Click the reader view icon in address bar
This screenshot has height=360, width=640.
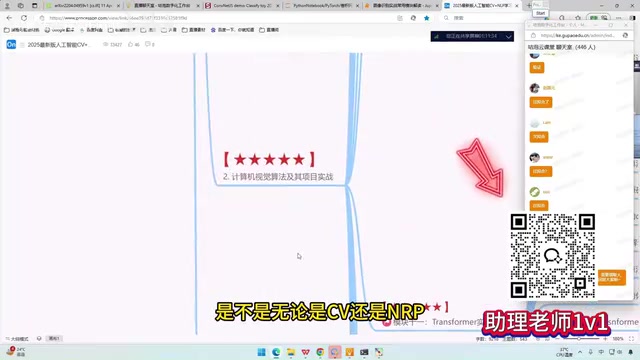coord(400,18)
